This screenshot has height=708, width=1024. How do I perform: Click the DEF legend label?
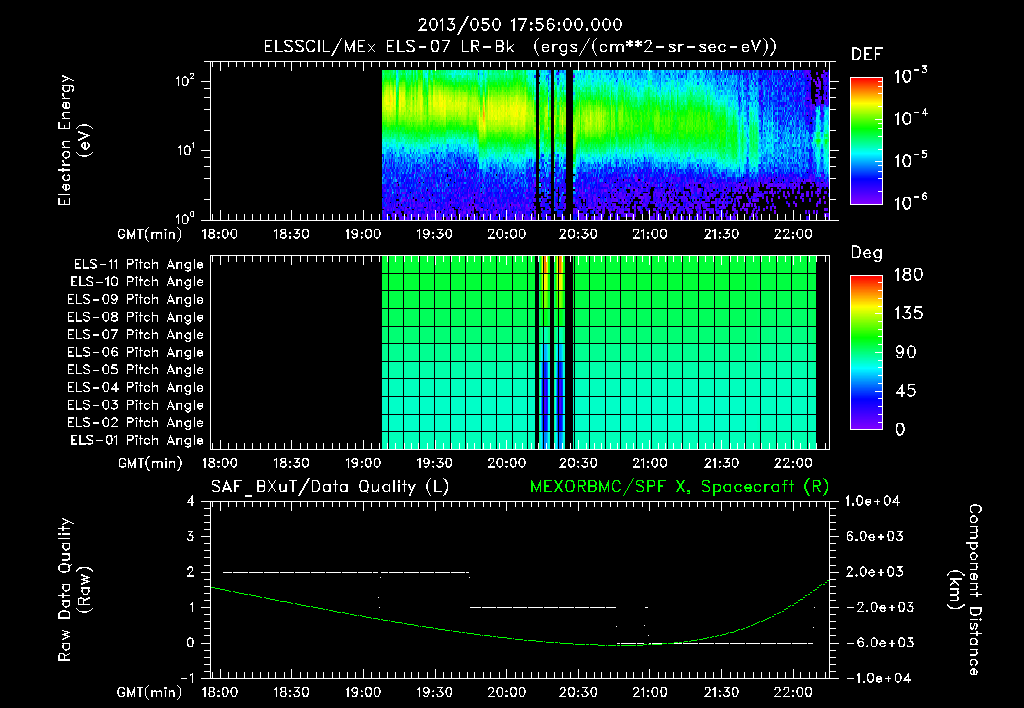click(867, 54)
